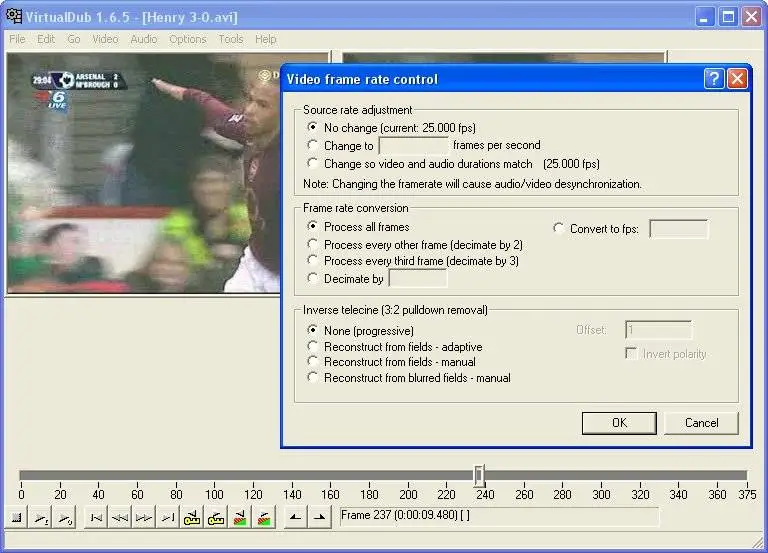
Task: Click the input video preview pane
Action: (x=144, y=173)
